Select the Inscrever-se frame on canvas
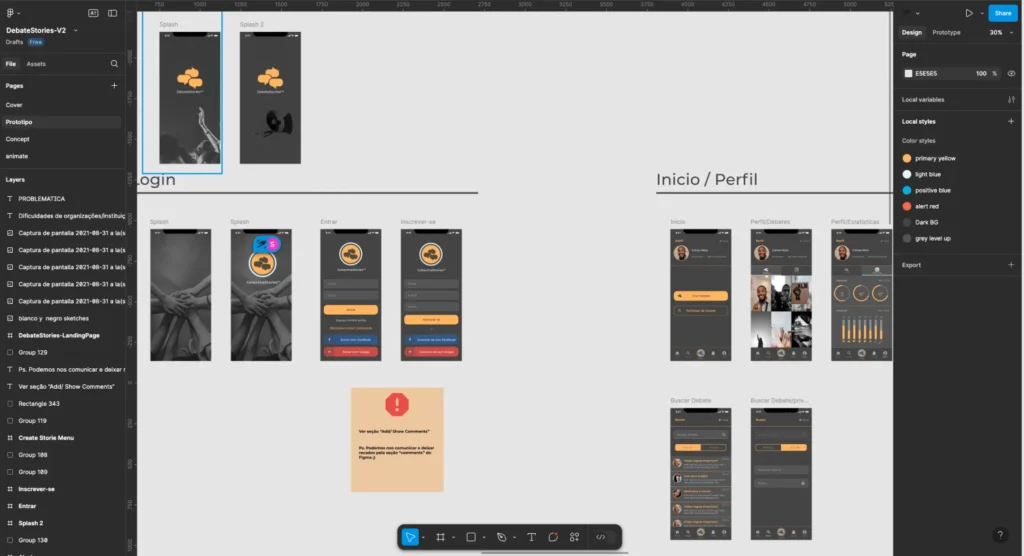 click(431, 295)
